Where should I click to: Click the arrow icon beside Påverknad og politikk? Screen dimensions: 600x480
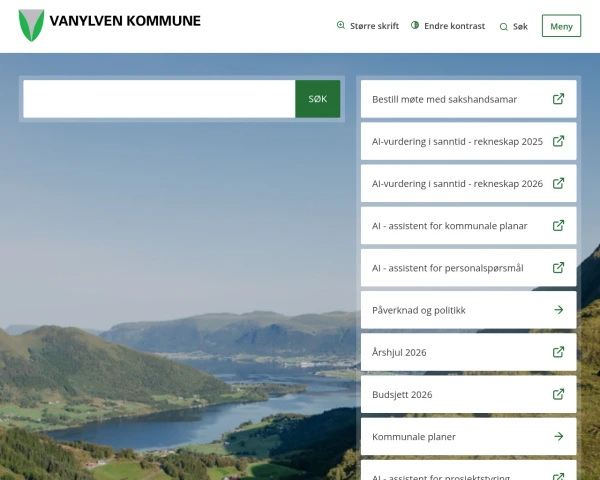(x=558, y=310)
